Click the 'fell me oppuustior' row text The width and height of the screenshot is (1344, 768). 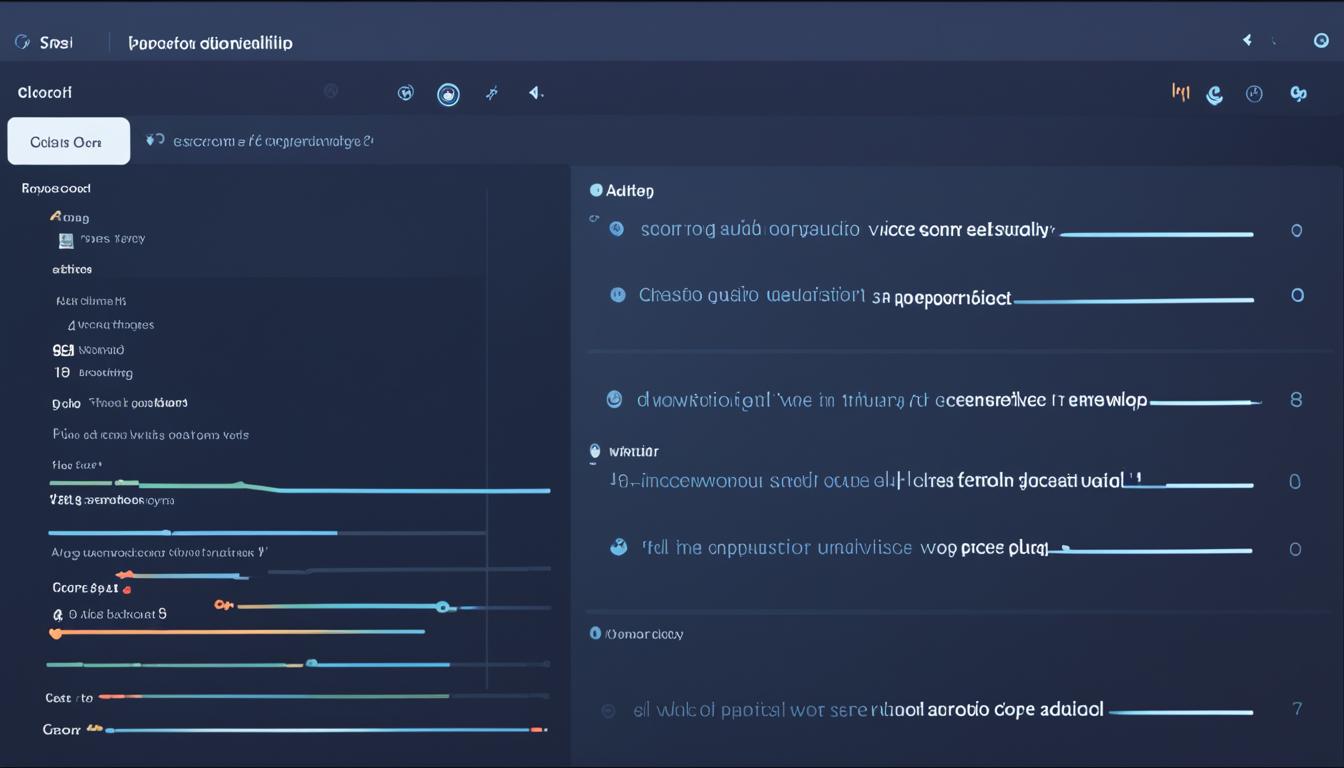pyautogui.click(x=844, y=548)
